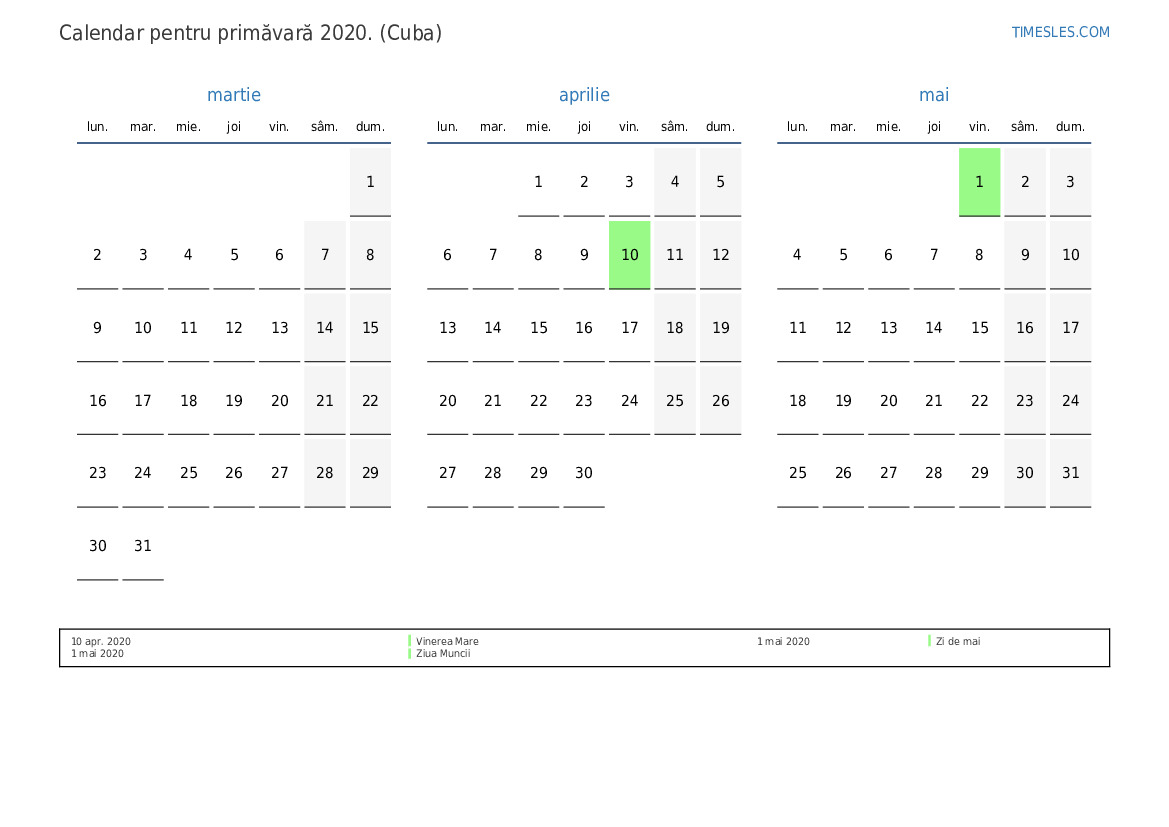Select day 13 in martie
The image size is (1169, 827).
tap(279, 328)
